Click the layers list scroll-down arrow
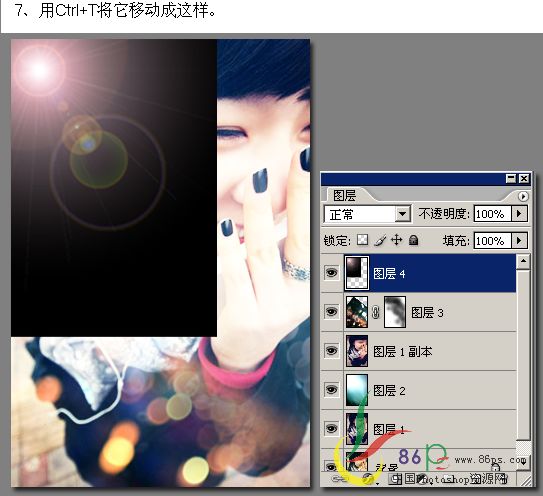This screenshot has width=543, height=496. pos(523,462)
